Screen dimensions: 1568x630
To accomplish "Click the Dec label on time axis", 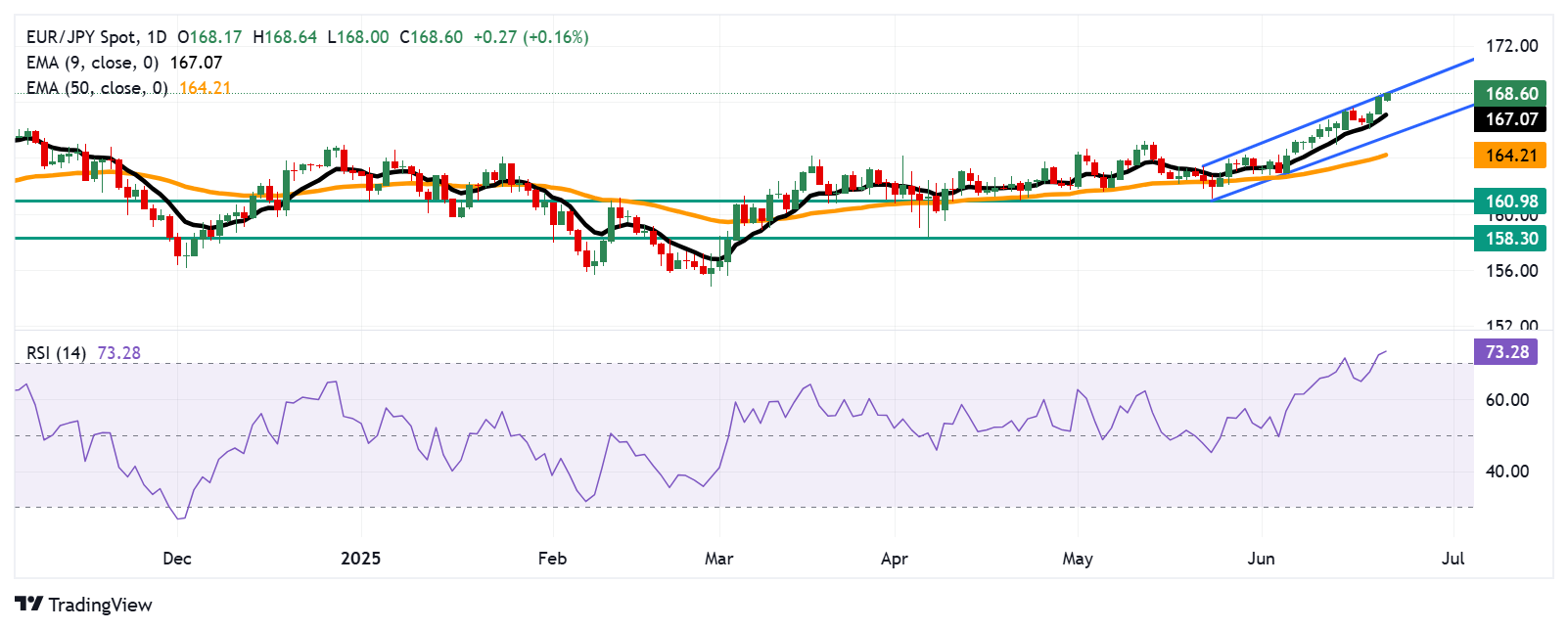I will pyautogui.click(x=177, y=559).
